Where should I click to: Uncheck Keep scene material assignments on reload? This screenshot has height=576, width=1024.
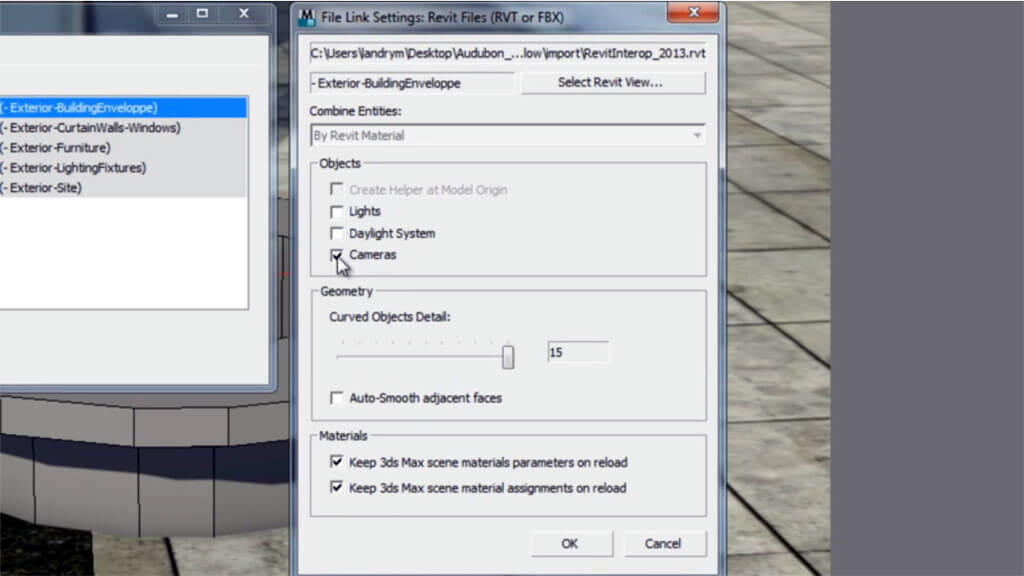pyautogui.click(x=336, y=488)
